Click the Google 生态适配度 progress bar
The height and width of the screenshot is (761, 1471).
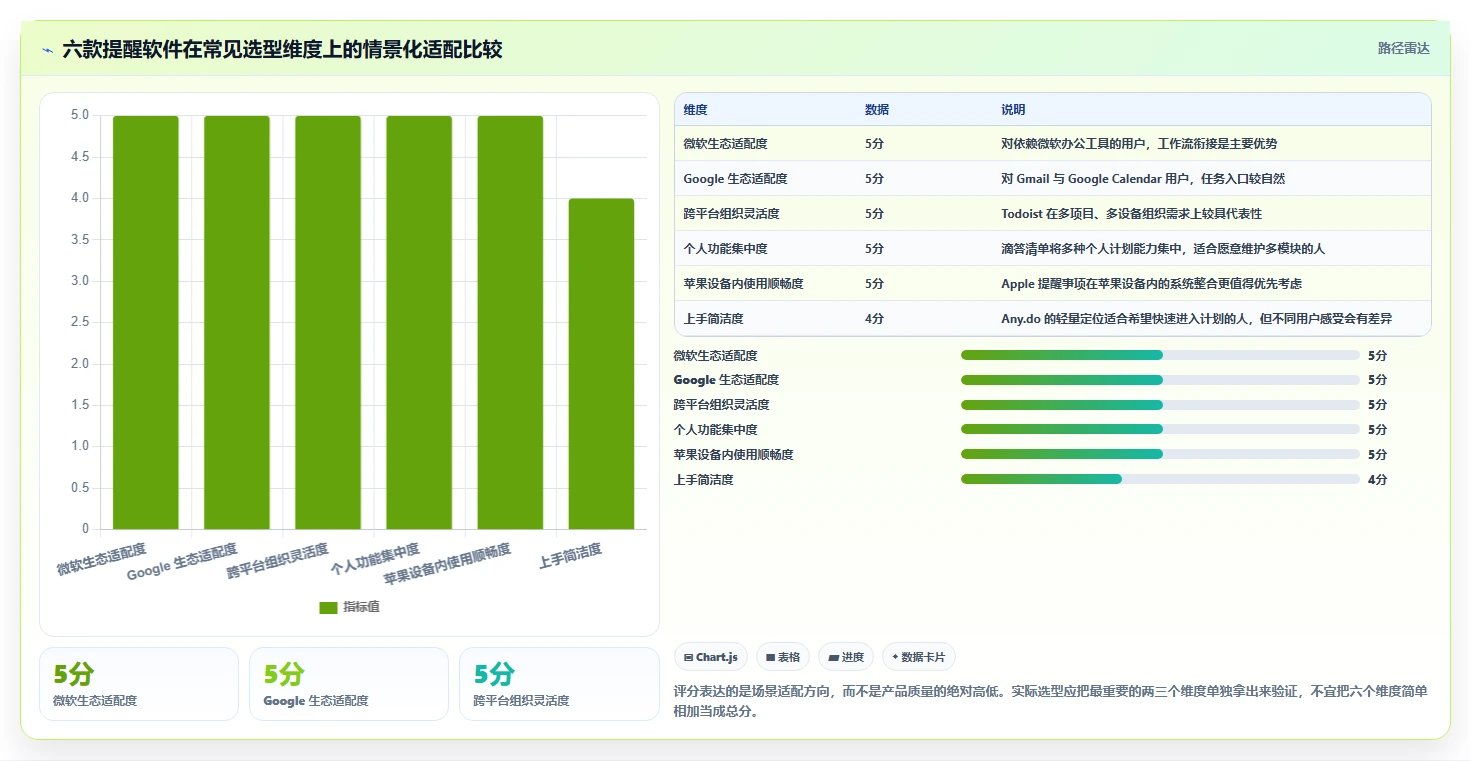1160,380
